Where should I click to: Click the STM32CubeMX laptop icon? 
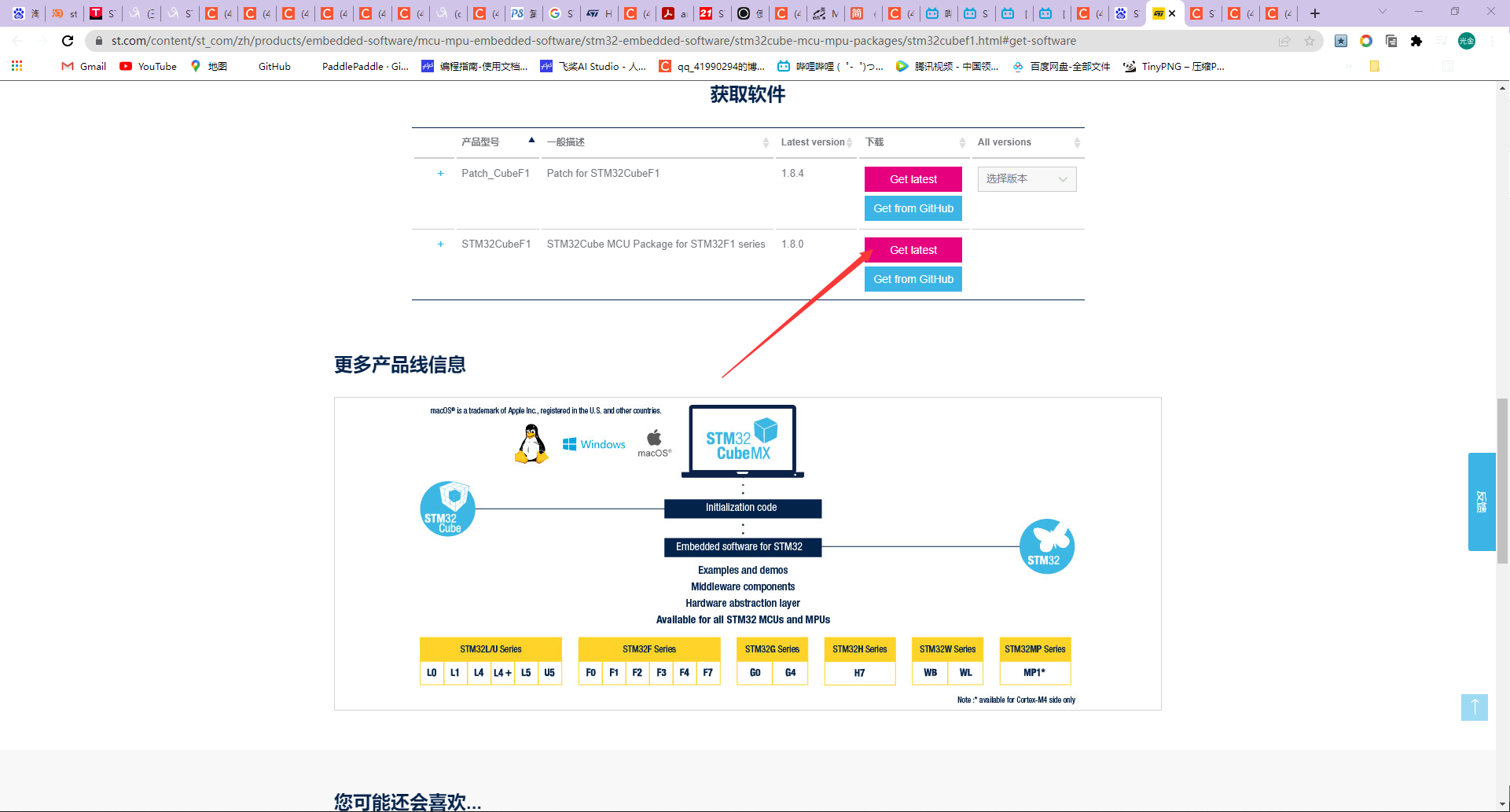click(x=743, y=441)
